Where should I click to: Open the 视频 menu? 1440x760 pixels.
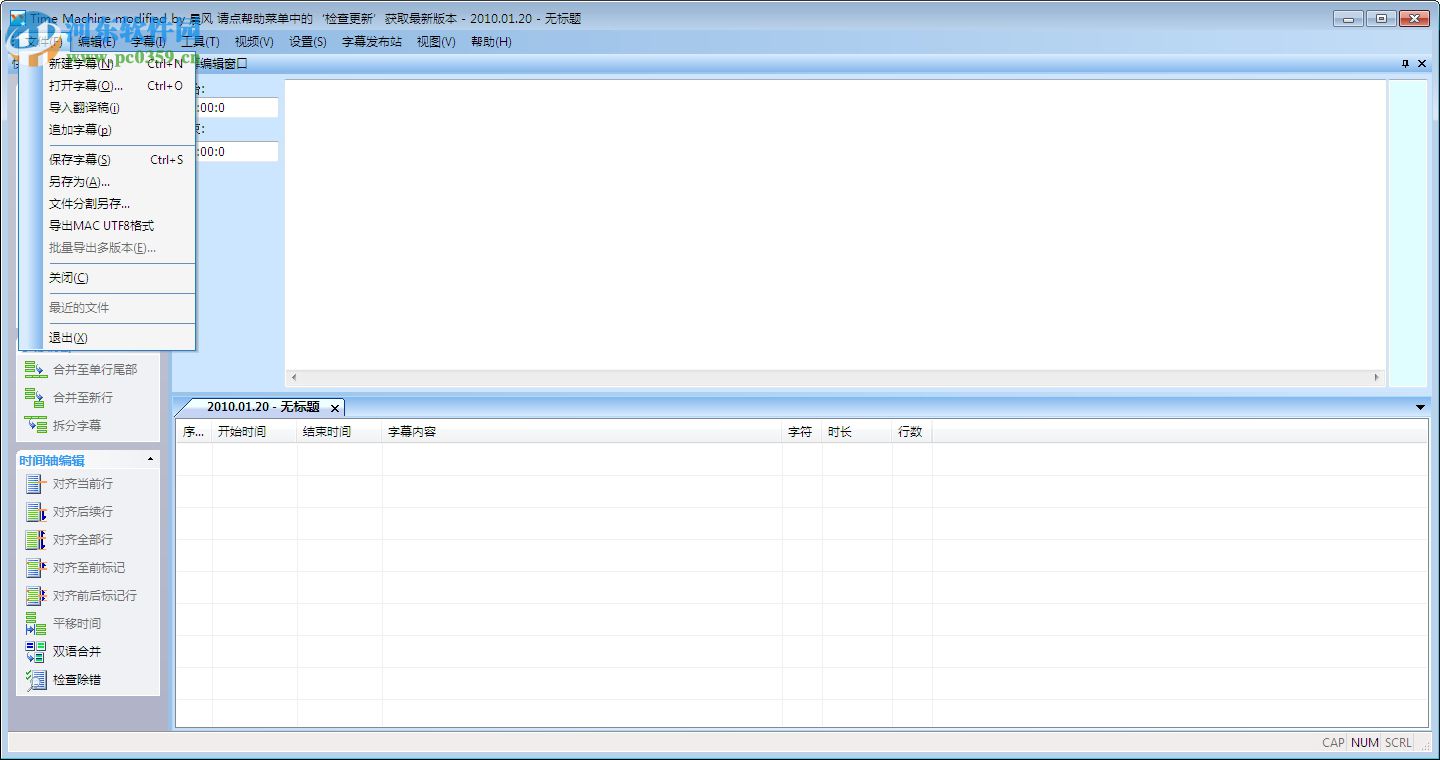coord(253,41)
